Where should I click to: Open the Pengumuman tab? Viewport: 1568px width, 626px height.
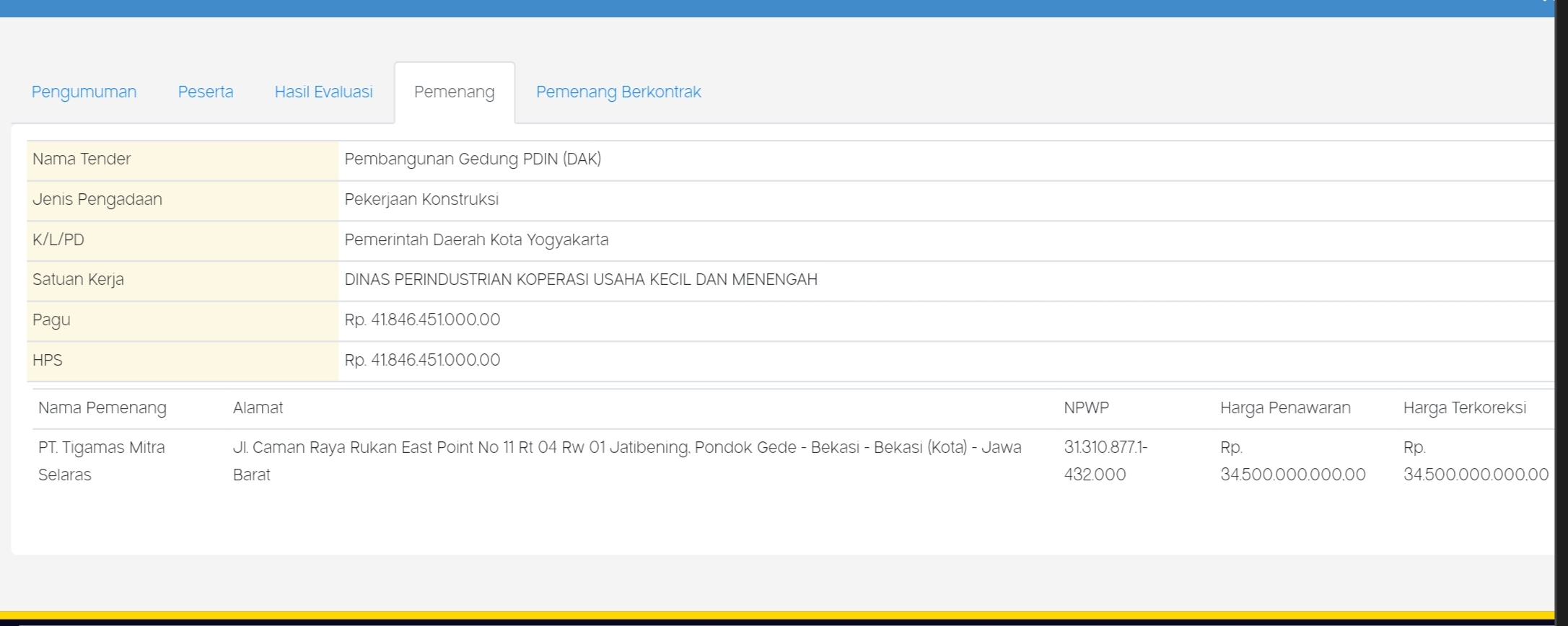[x=84, y=92]
